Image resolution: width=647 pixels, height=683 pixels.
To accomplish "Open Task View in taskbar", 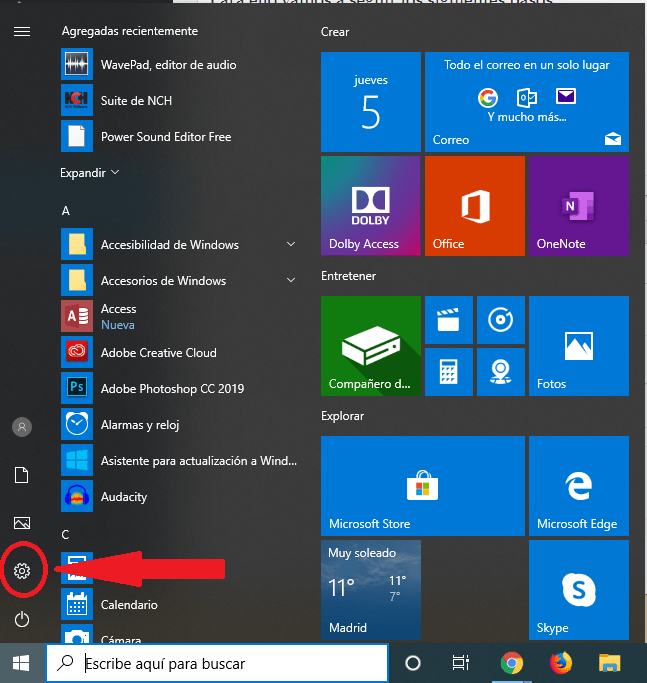I will (x=461, y=663).
